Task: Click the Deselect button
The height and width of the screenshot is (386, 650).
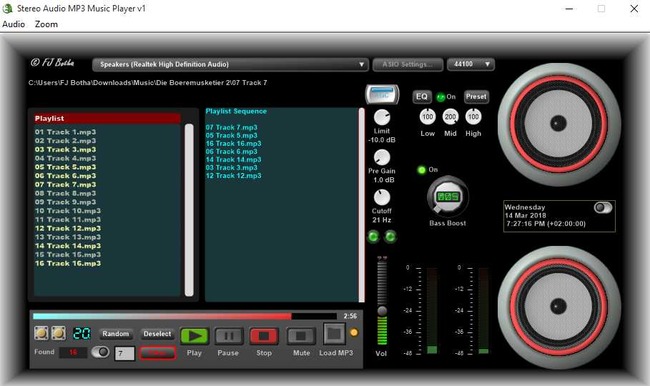Action: (x=157, y=334)
